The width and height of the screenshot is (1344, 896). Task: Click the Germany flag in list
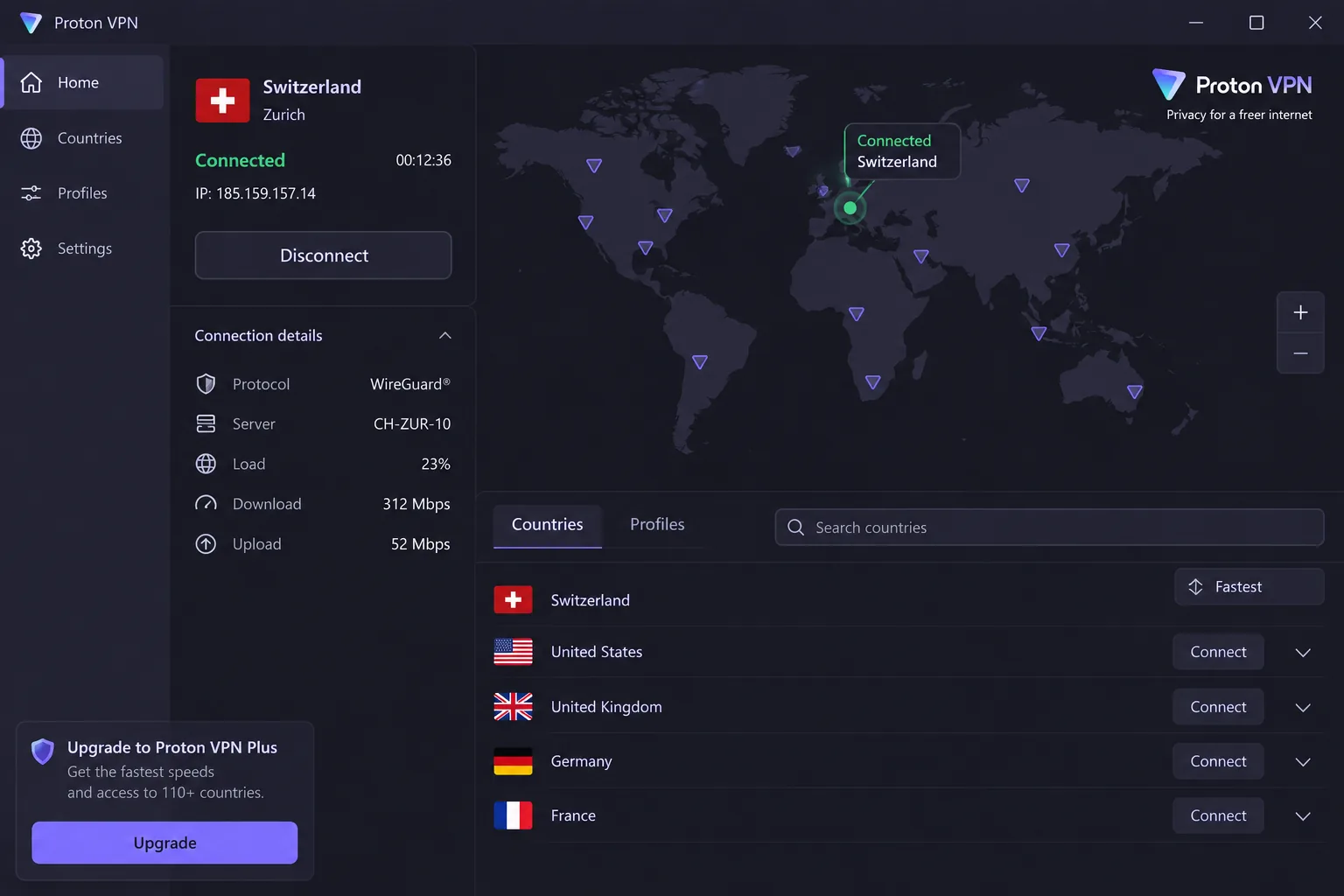tap(513, 761)
